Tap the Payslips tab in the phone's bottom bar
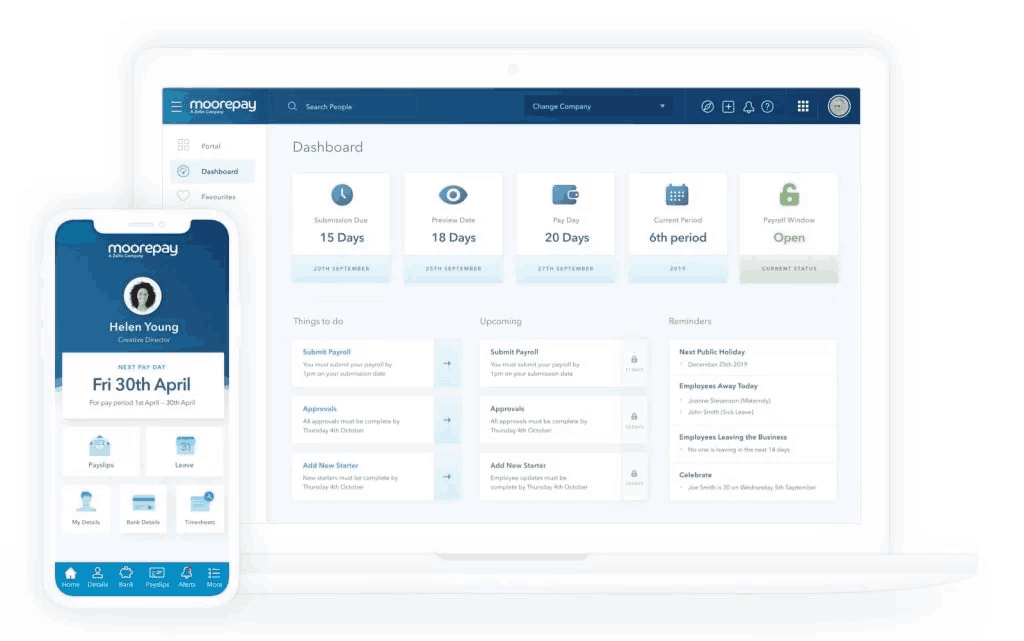This screenshot has height=641, width=1024. click(157, 577)
